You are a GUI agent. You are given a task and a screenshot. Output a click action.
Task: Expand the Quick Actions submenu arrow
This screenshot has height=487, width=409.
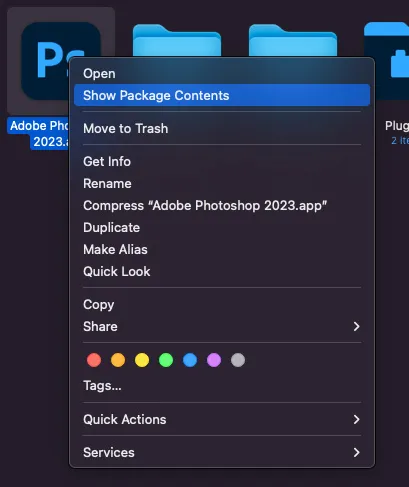coord(356,420)
